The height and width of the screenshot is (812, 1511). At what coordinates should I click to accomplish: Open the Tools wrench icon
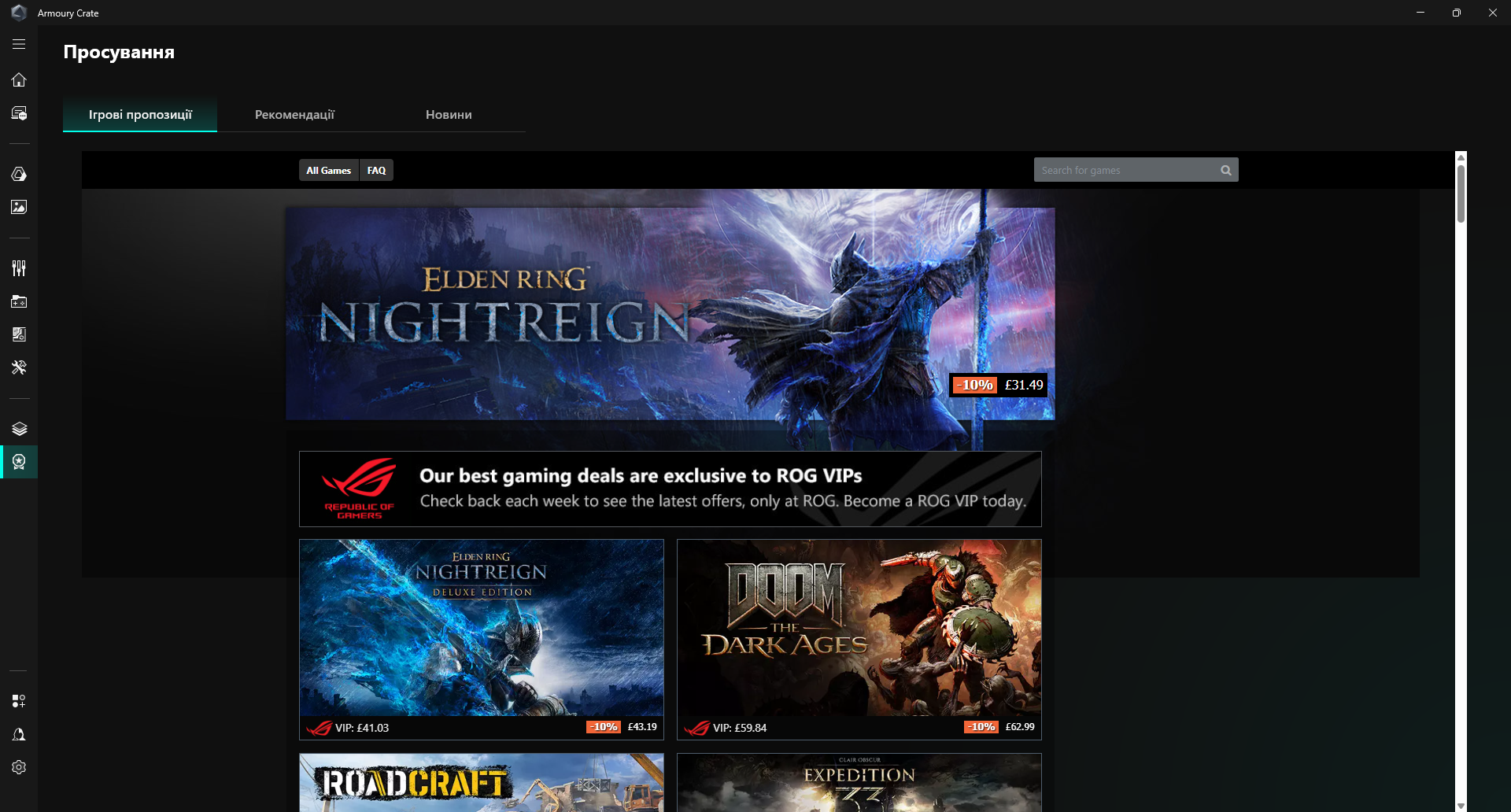[x=19, y=367]
